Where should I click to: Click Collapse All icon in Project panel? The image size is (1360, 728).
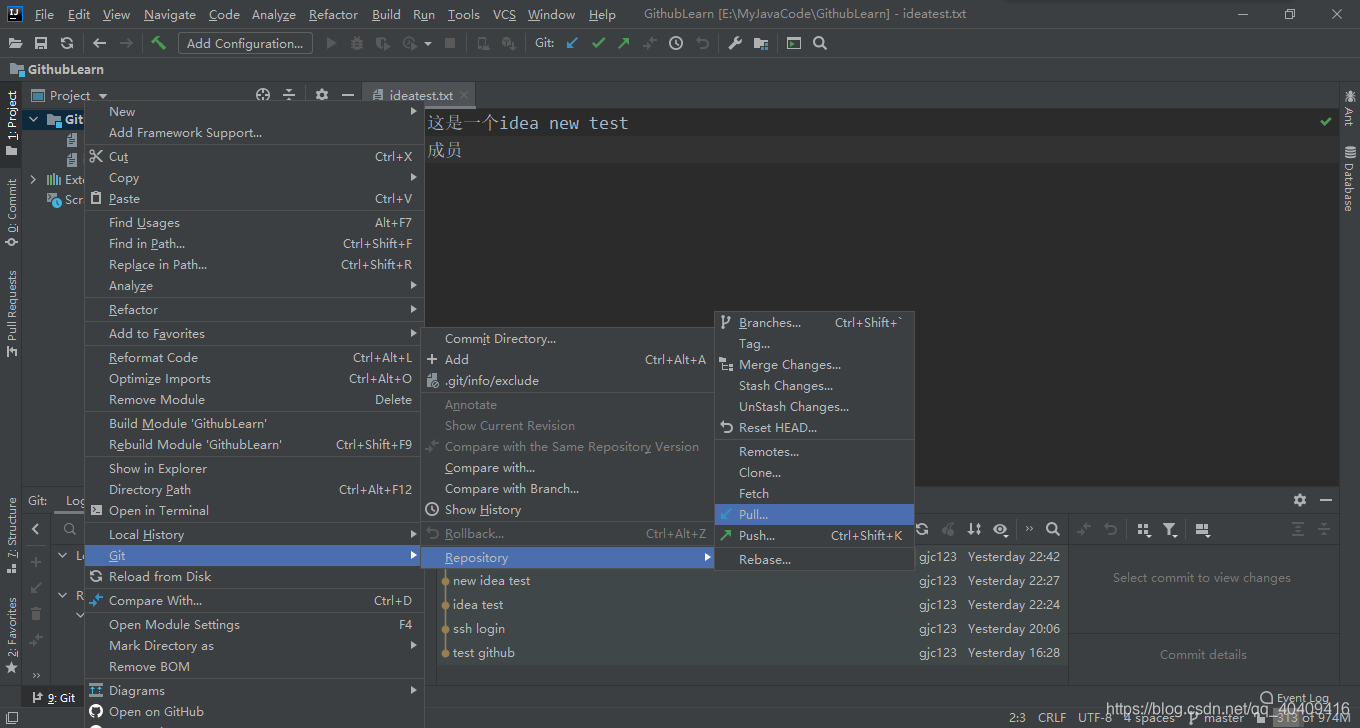(x=289, y=95)
